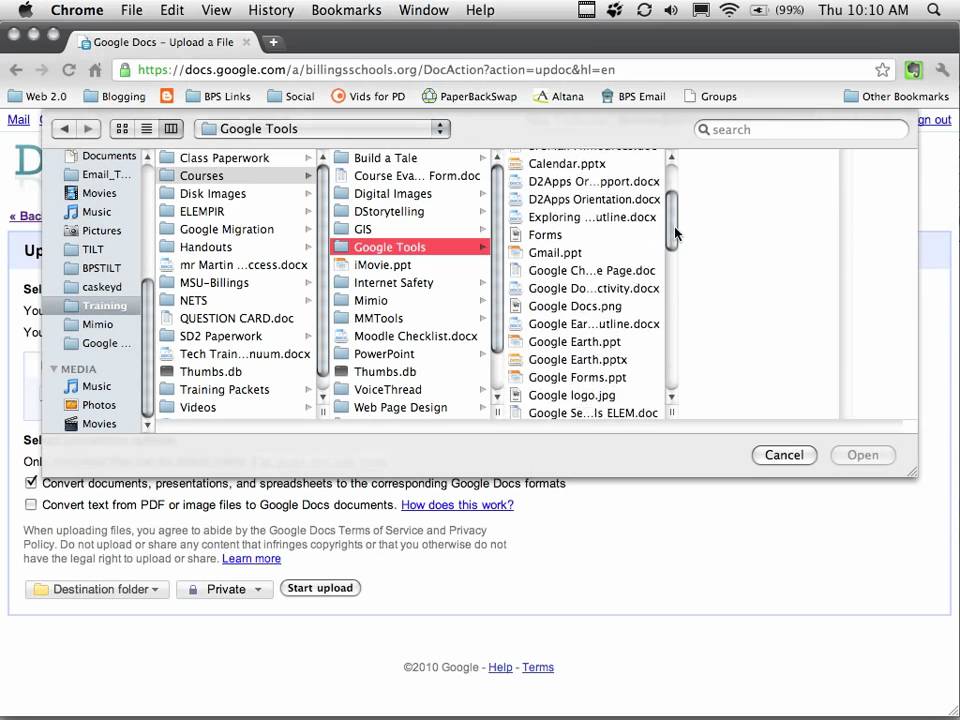Click the Chrome home icon

[95, 70]
